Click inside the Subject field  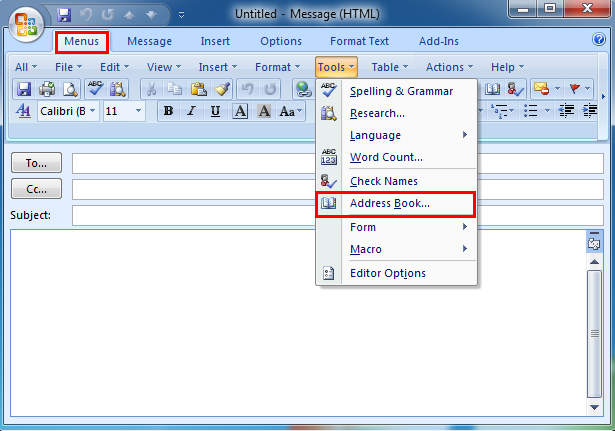click(x=337, y=215)
